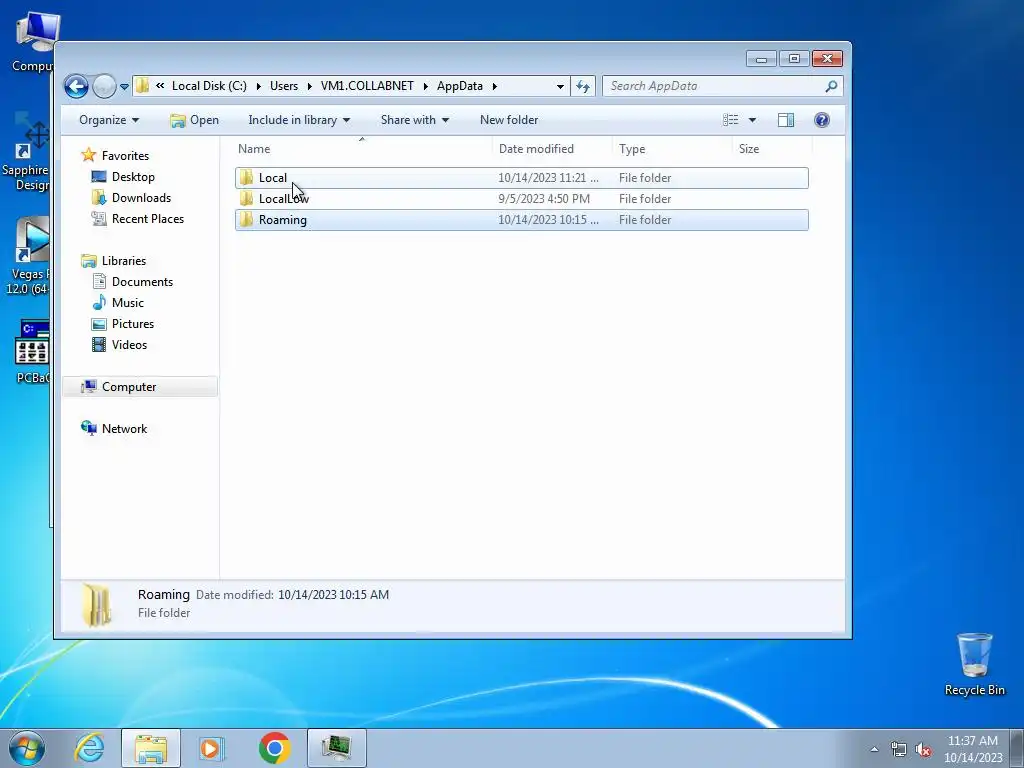Click the muted volume tray icon
Viewport: 1024px width, 768px height.
pos(923,749)
